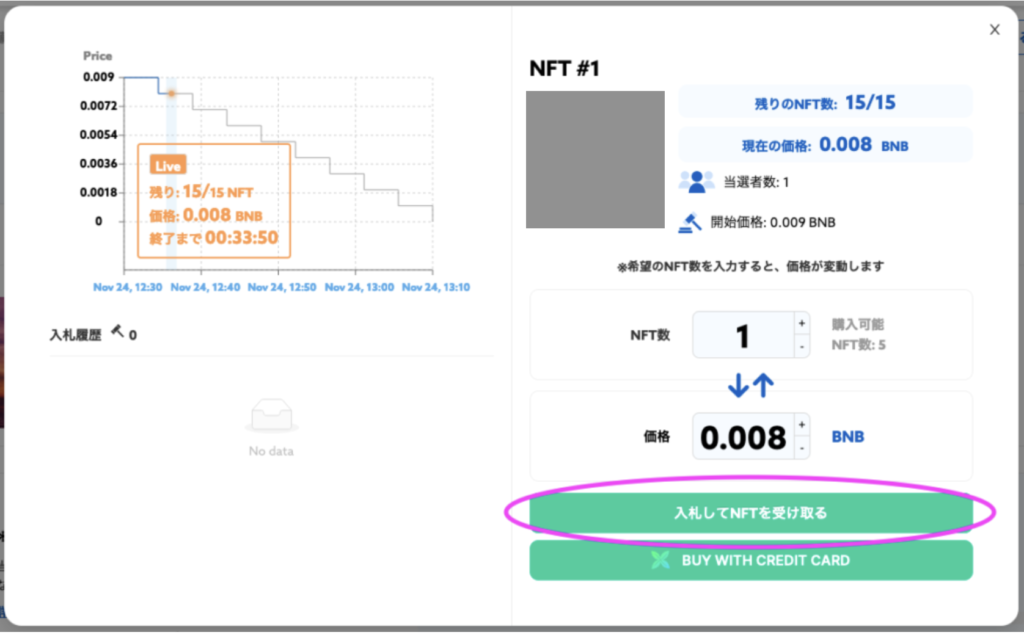Screen dimensions: 1024x635
Task: Click the empty inbox No data icon
Action: point(271,415)
